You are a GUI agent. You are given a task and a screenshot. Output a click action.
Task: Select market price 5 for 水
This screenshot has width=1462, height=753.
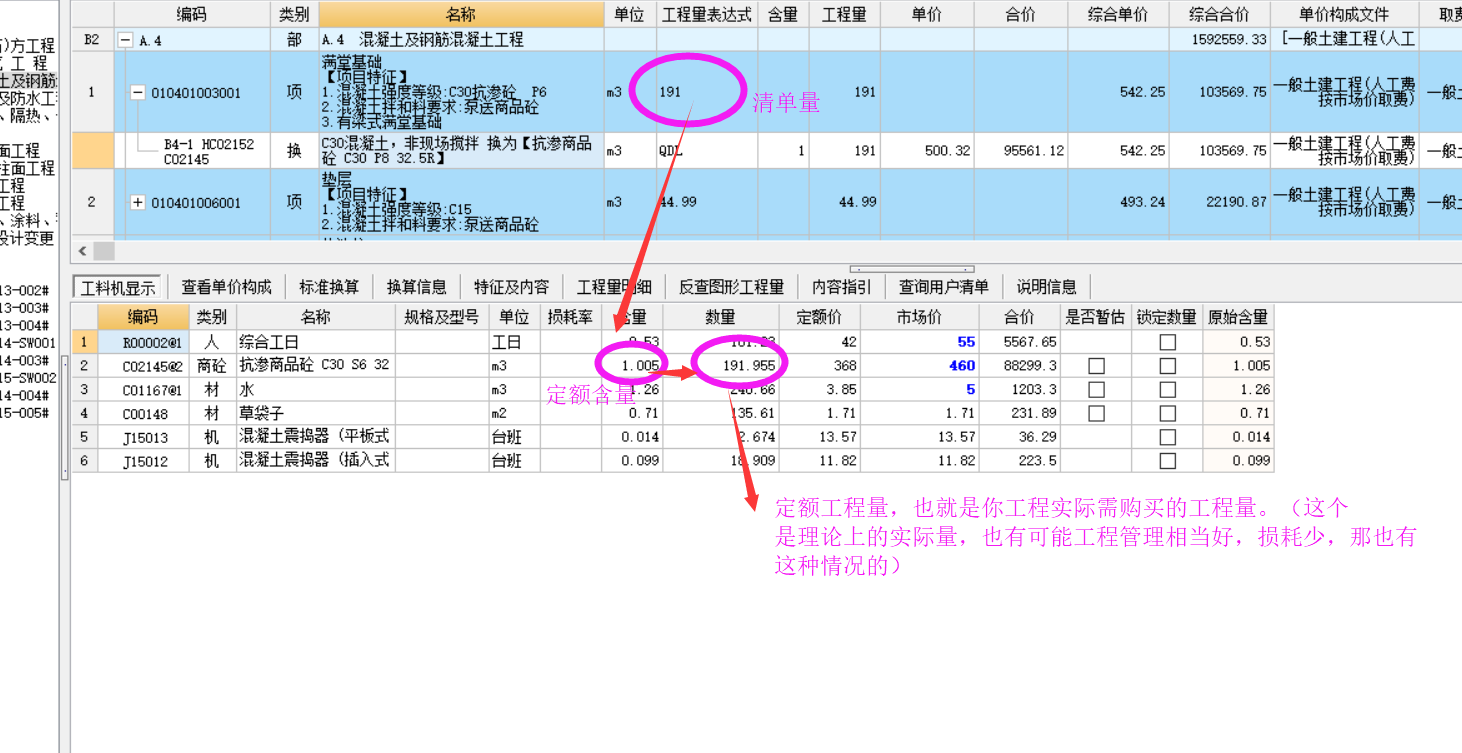point(919,390)
